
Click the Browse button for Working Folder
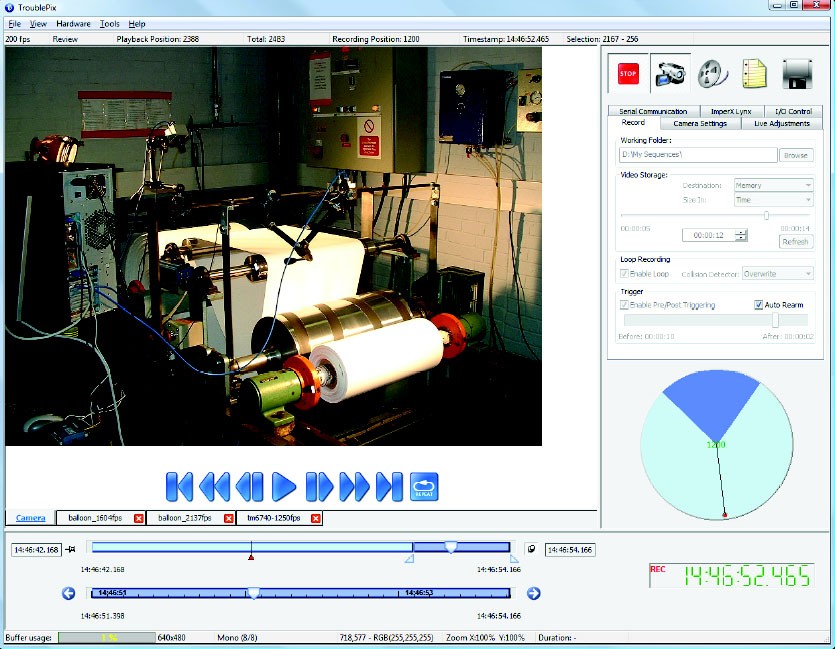[796, 156]
